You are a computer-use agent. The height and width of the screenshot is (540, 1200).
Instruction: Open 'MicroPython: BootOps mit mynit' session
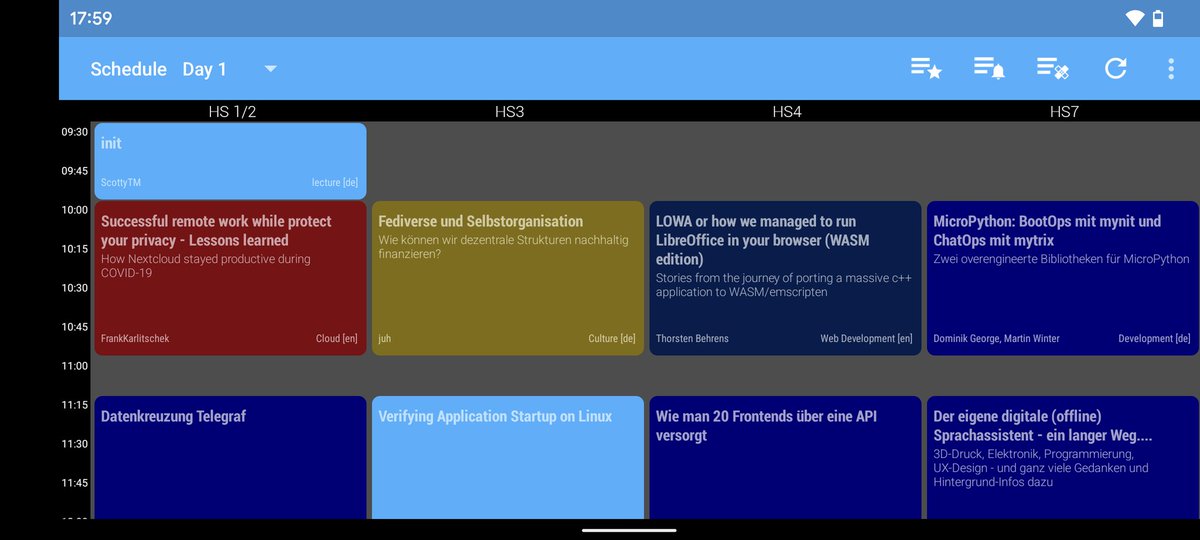1062,277
